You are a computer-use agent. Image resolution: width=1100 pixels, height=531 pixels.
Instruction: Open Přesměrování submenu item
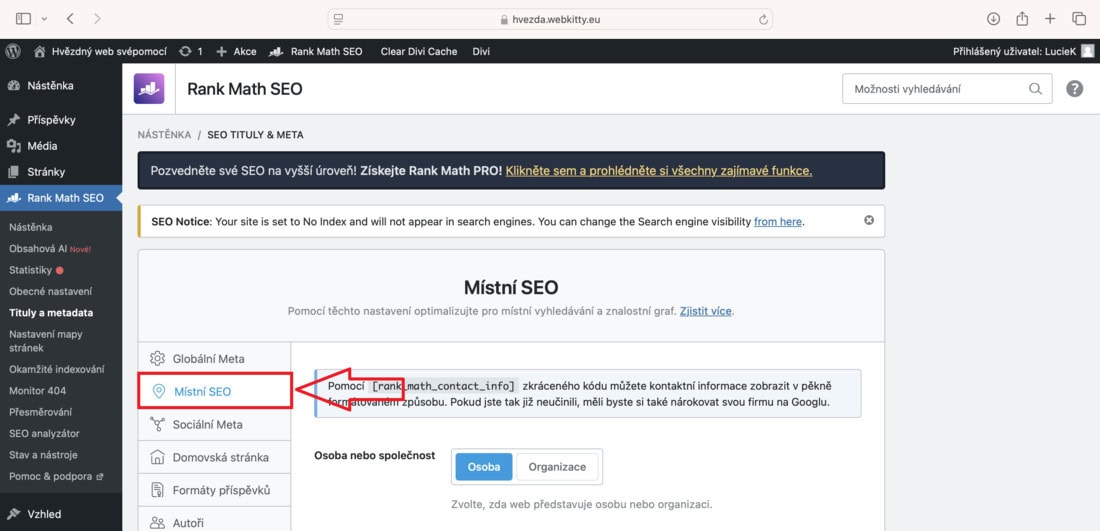41,412
